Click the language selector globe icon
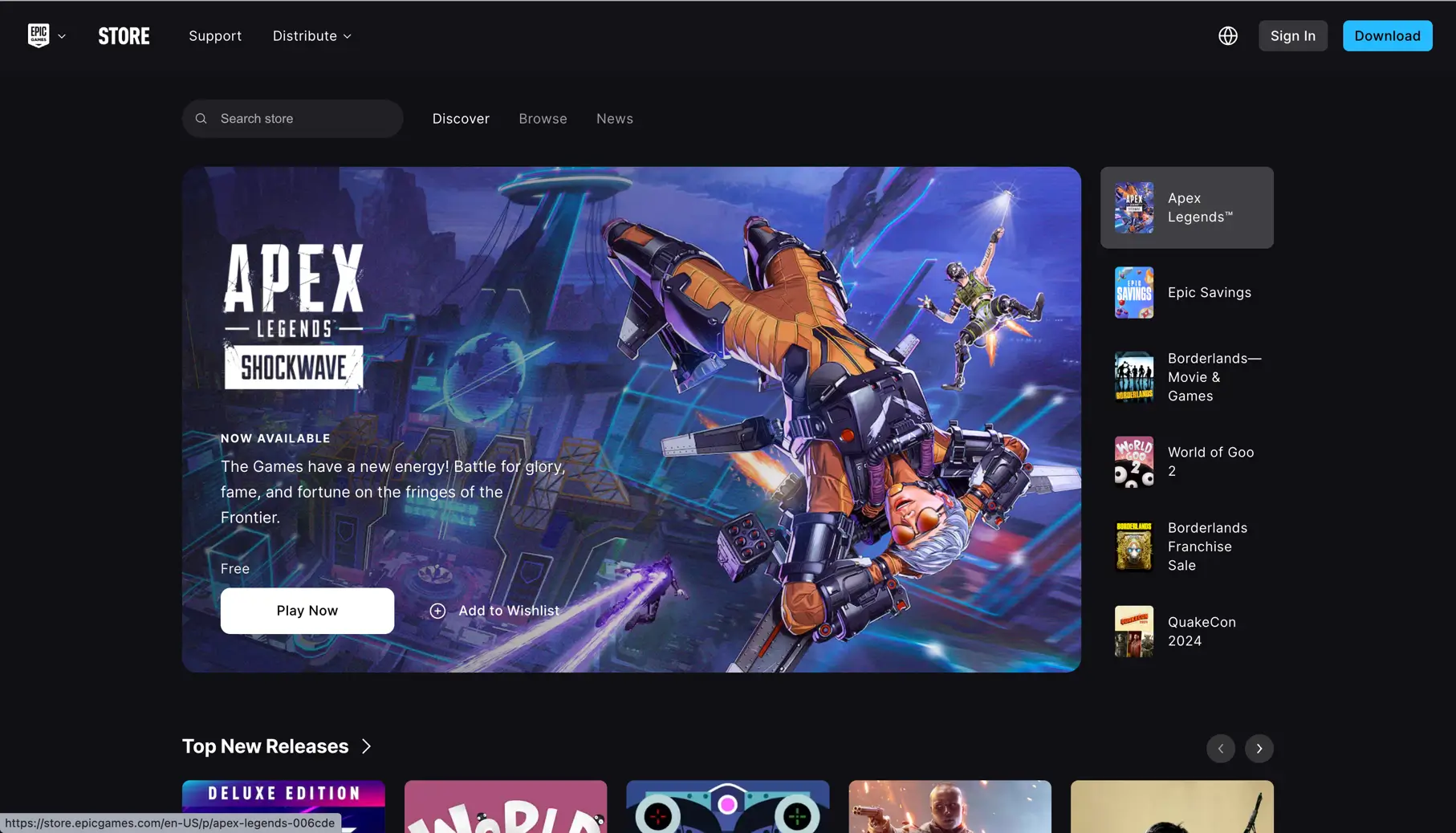This screenshot has width=1456, height=833. pos(1226,35)
